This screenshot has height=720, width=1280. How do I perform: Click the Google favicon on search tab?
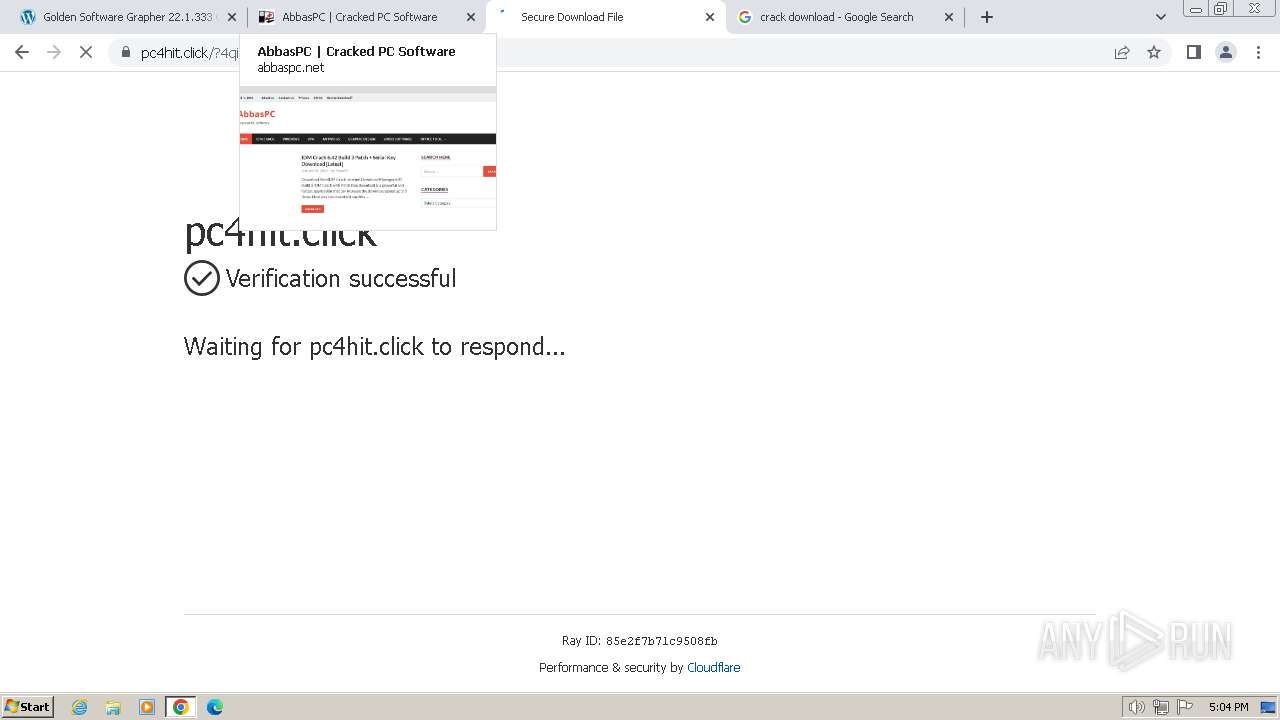(745, 17)
